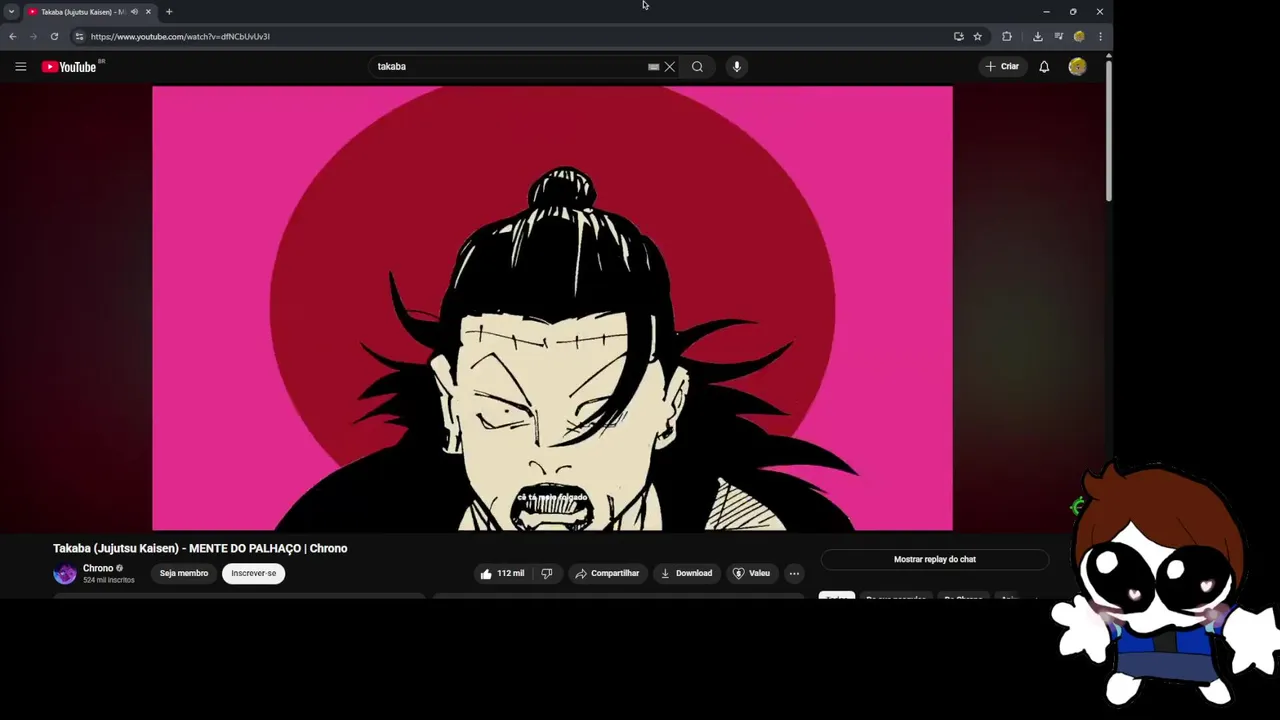Click the Compartilhar share button

[x=607, y=573]
